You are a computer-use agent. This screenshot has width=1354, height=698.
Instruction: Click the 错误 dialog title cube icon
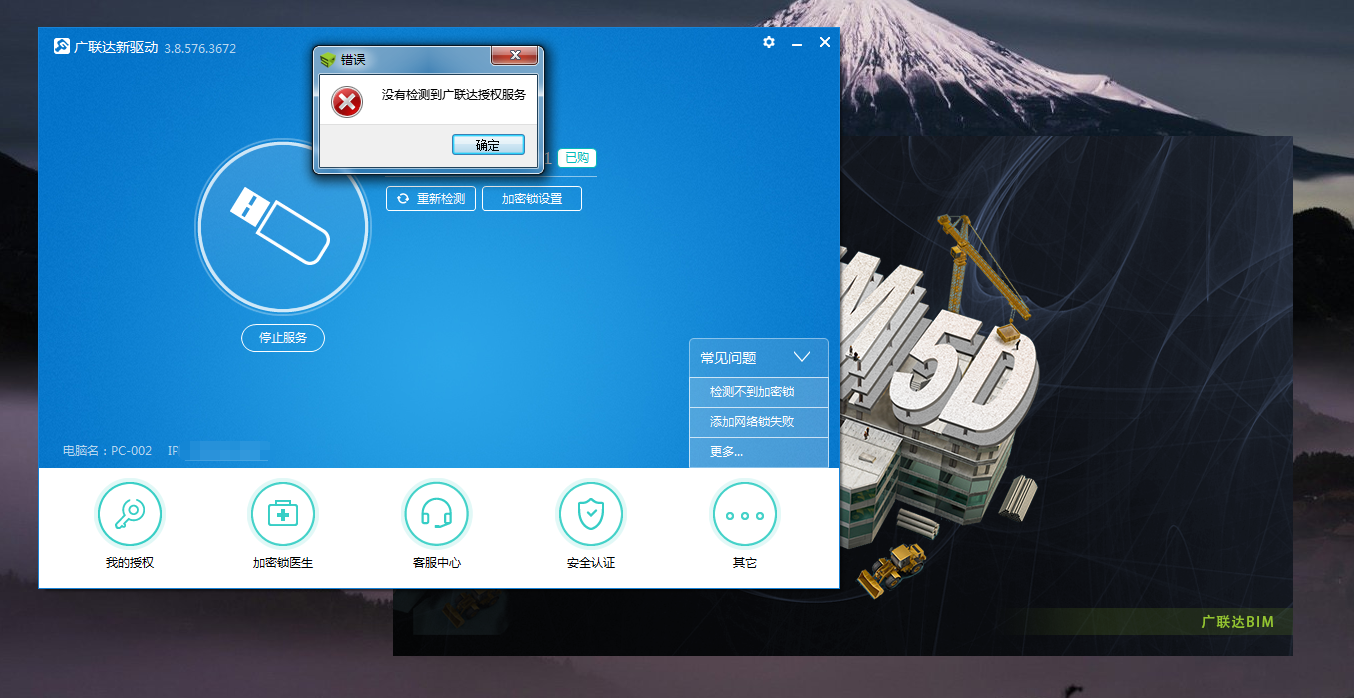tap(328, 59)
